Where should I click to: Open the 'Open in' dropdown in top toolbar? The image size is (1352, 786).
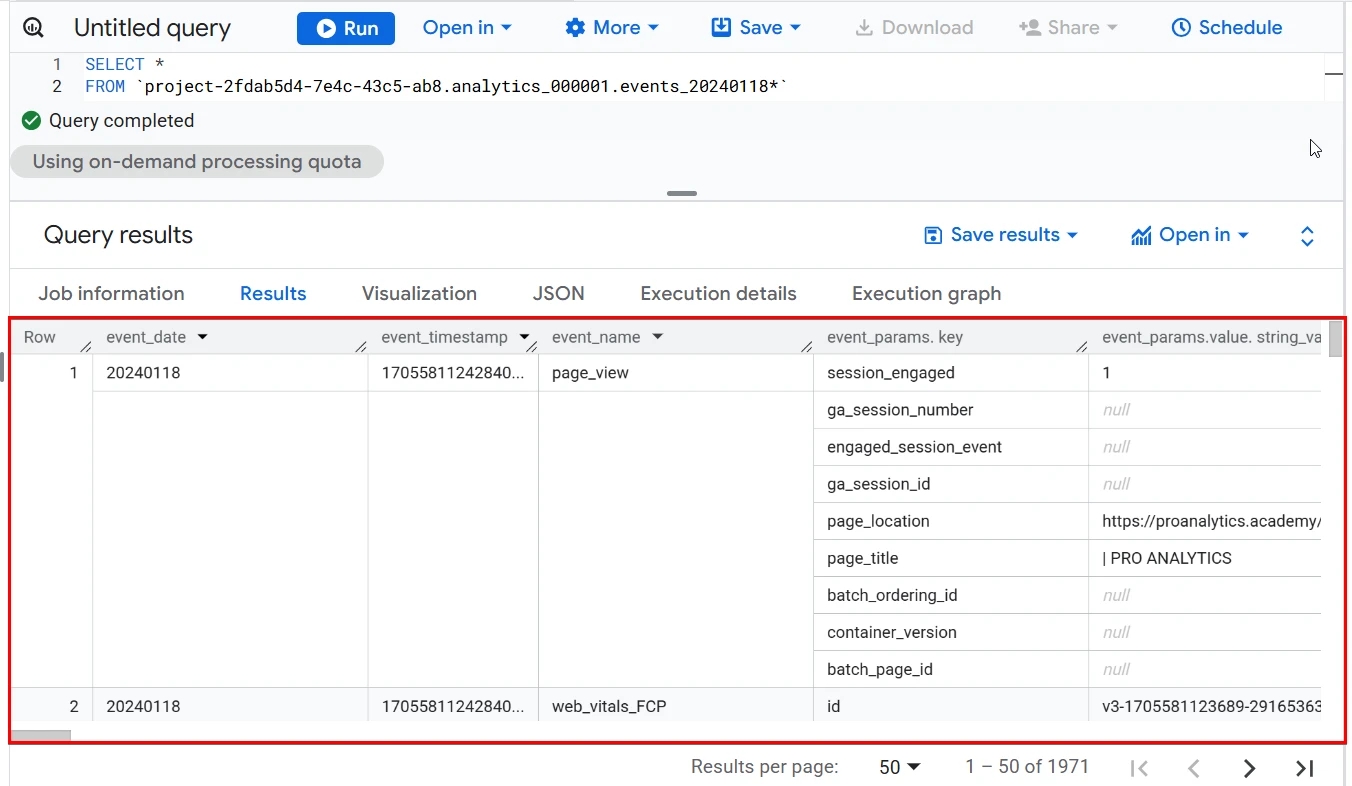pyautogui.click(x=467, y=28)
